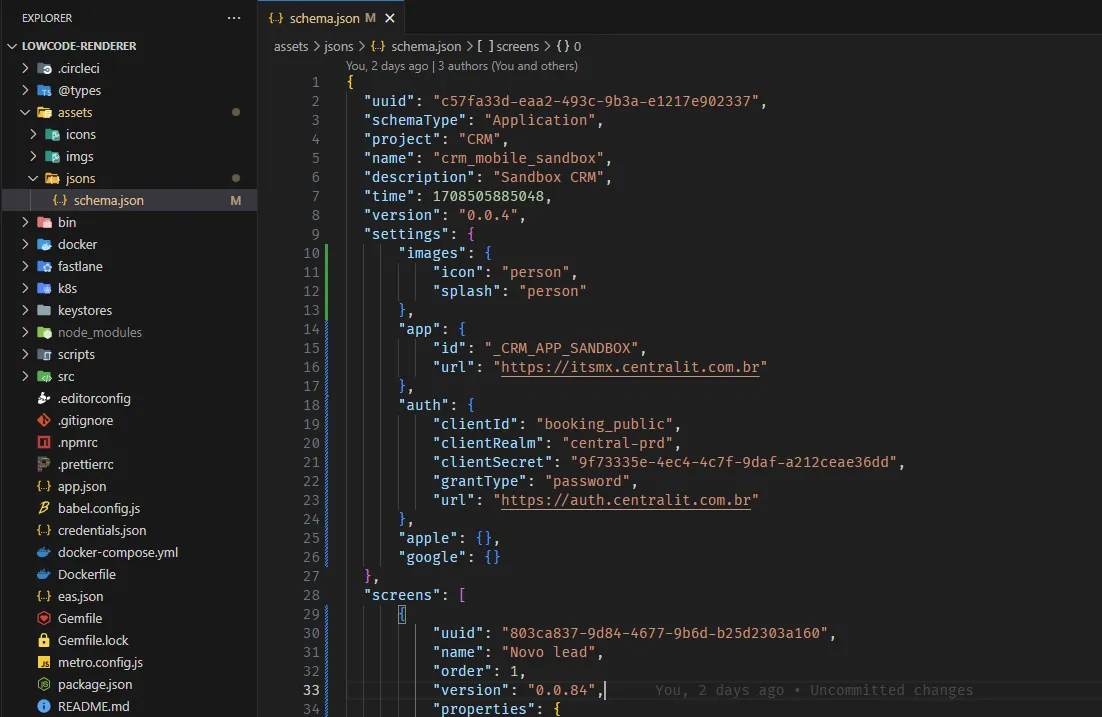Click the imgs folder icon
Screen dimensions: 1102x717
coord(52,156)
